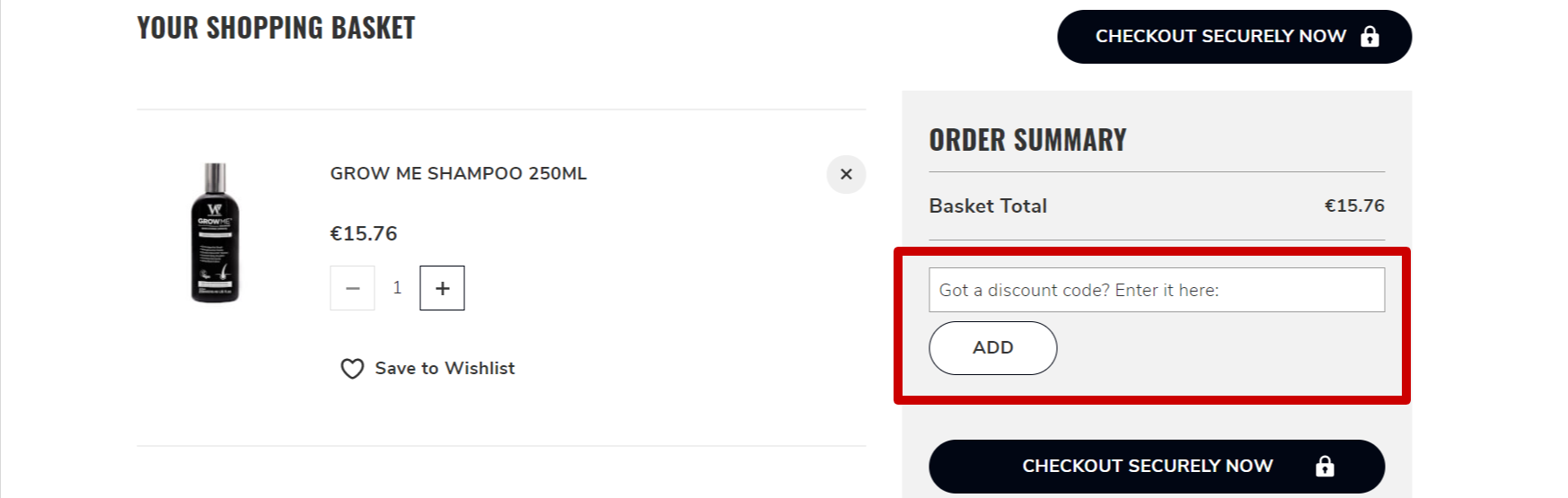
Task: Click the Save to Wishlist text link
Action: coord(445,369)
